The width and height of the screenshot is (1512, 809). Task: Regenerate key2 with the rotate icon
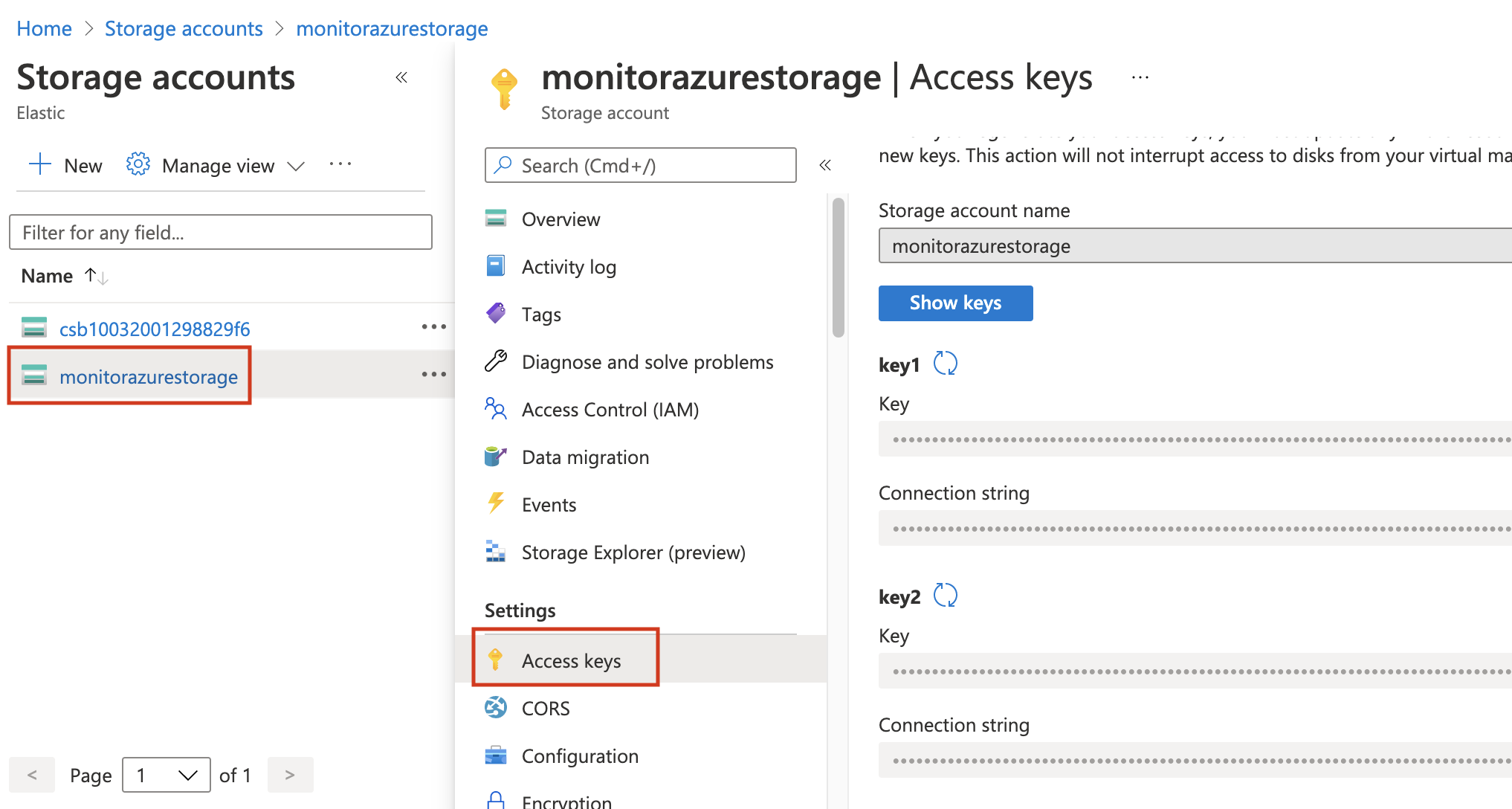coord(946,595)
